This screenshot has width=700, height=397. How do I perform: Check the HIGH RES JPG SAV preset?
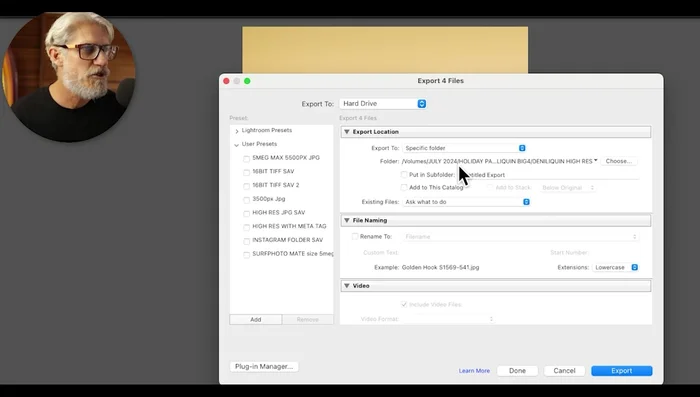point(246,213)
